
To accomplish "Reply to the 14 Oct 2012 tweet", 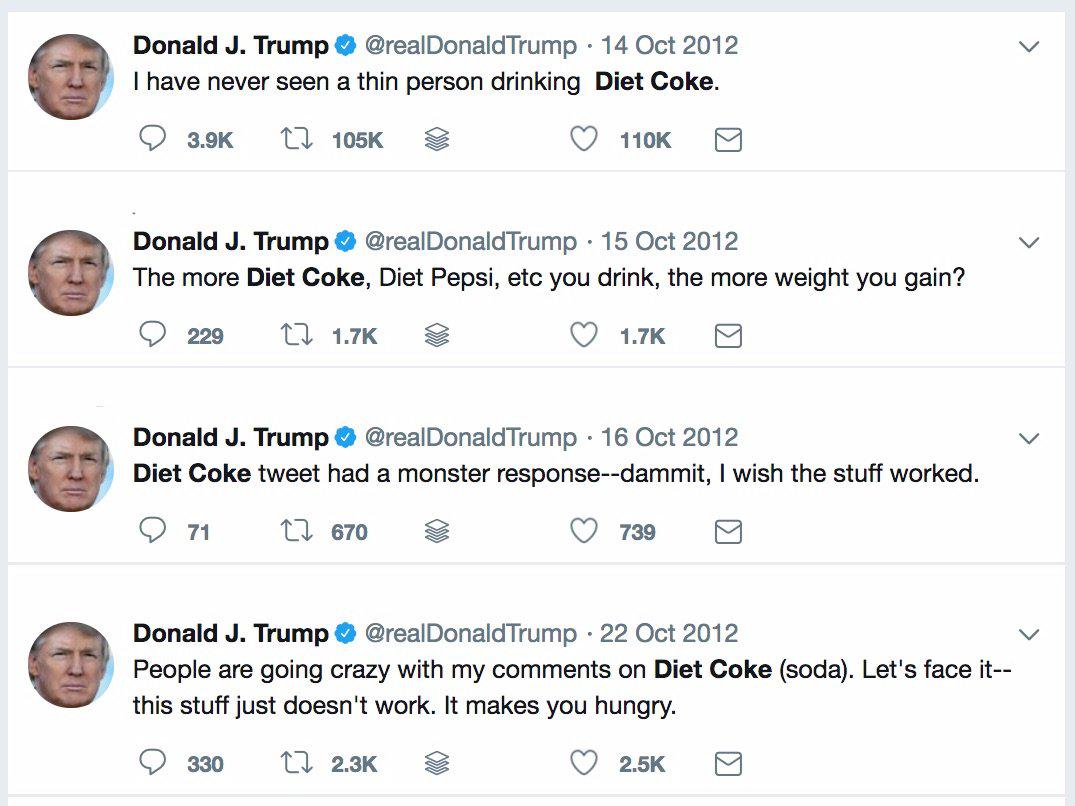I will point(152,140).
